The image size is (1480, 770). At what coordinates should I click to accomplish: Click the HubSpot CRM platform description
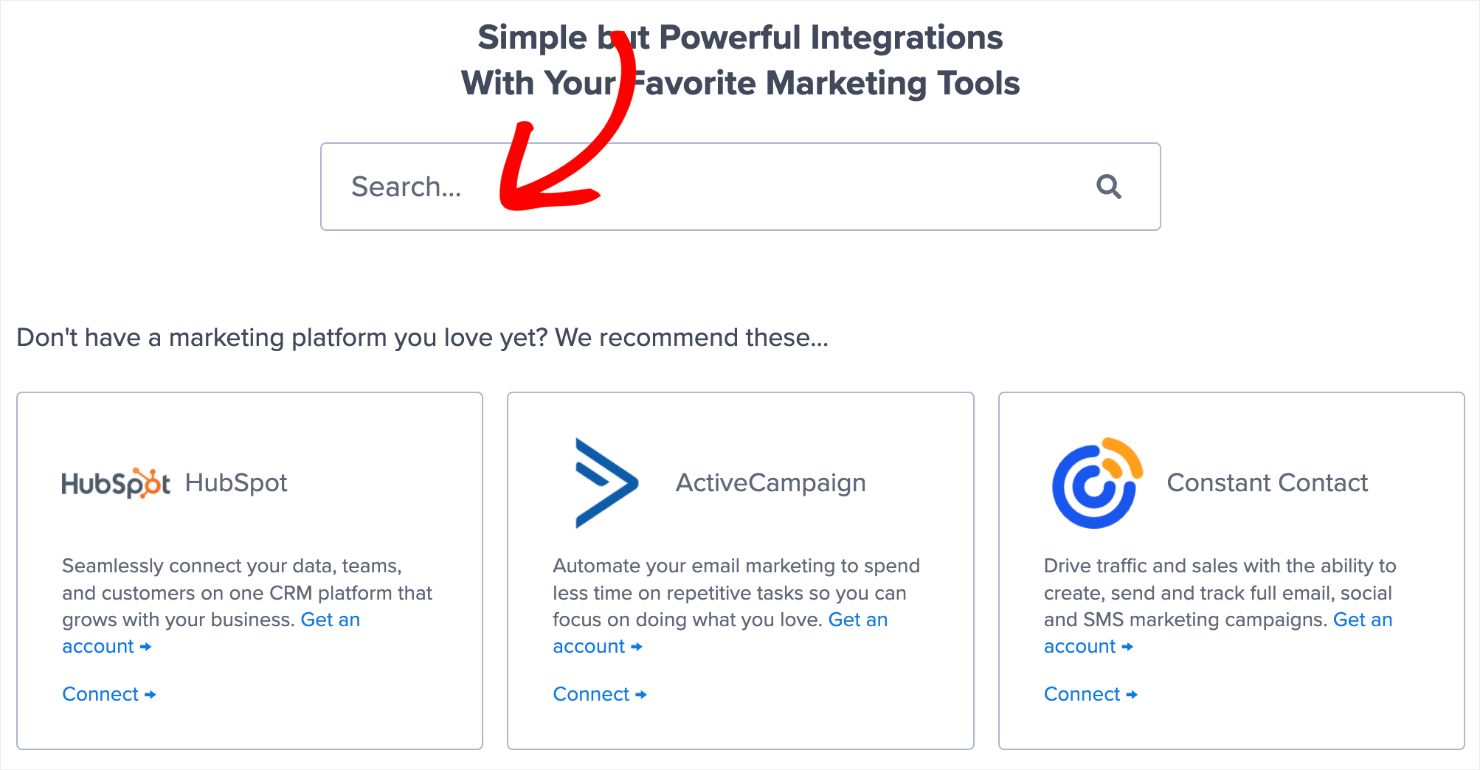point(247,592)
